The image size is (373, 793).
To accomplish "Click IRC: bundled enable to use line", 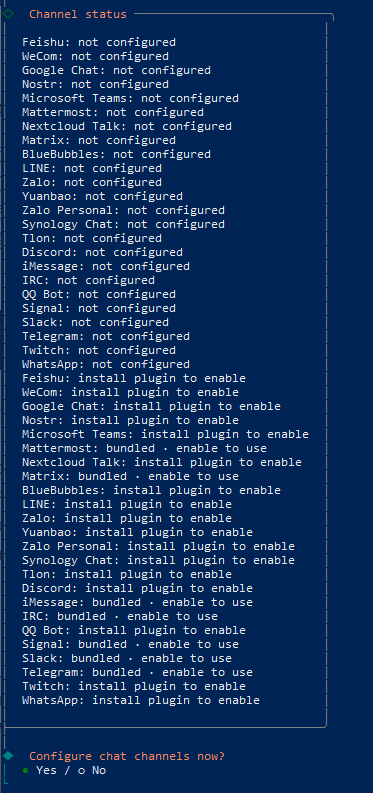I will coord(120,616).
